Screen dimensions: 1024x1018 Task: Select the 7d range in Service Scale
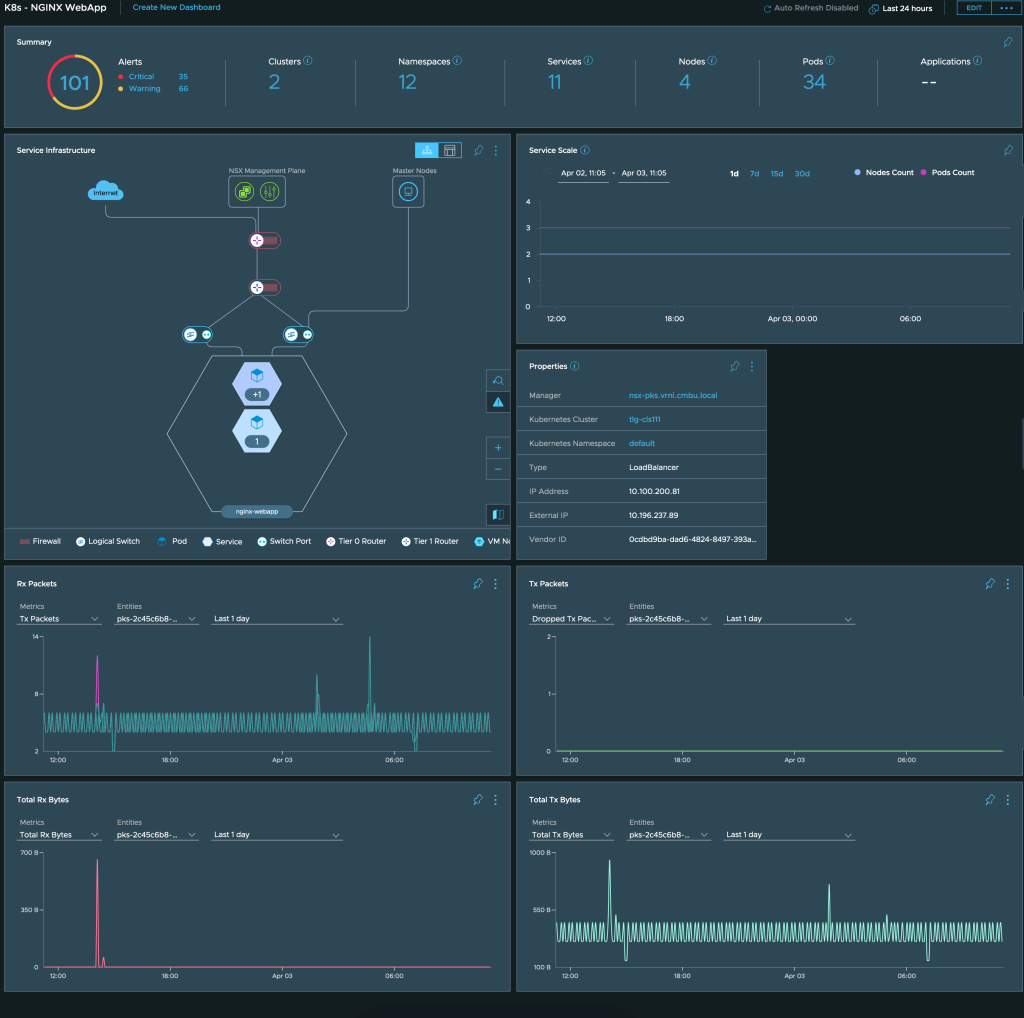coord(754,174)
